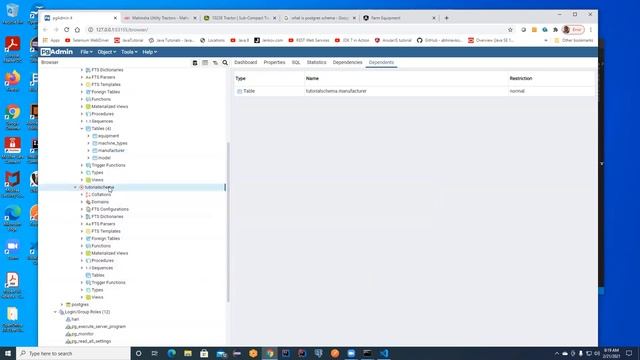The image size is (640, 360).
Task: Click the Type column header
Action: 241,78
